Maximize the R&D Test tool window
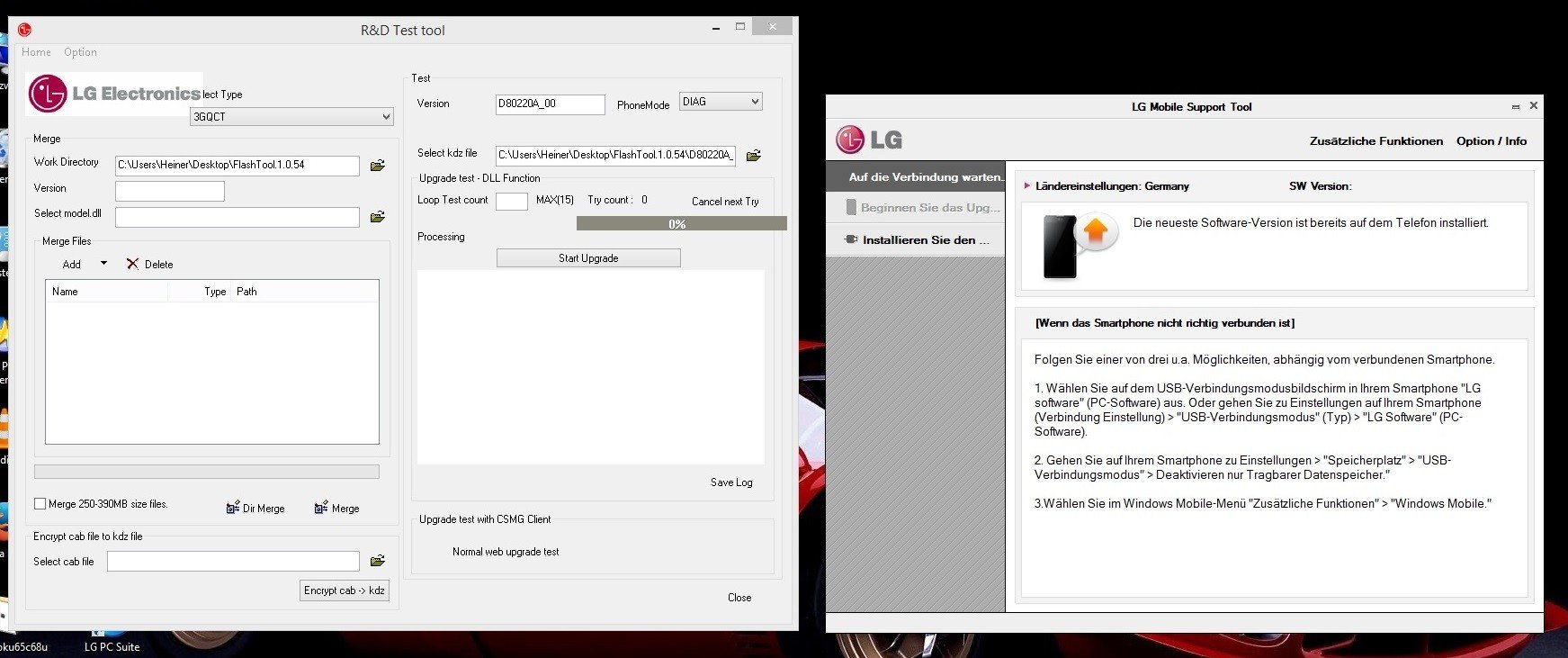Image resolution: width=1568 pixels, height=658 pixels. click(x=740, y=27)
